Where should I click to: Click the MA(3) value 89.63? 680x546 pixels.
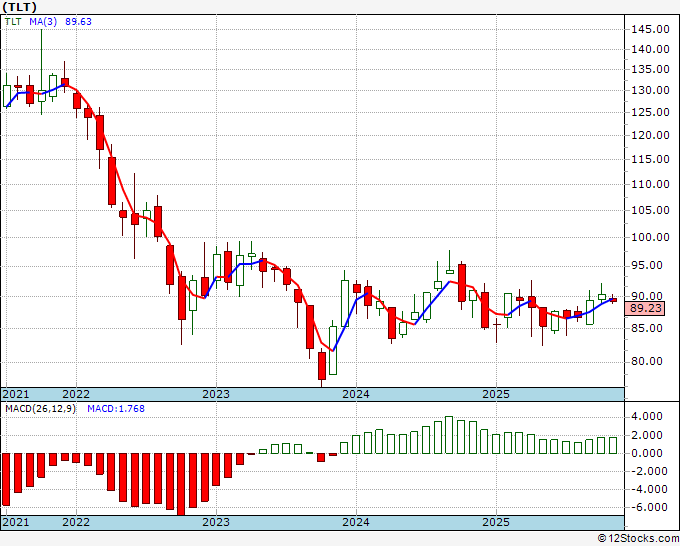click(78, 22)
